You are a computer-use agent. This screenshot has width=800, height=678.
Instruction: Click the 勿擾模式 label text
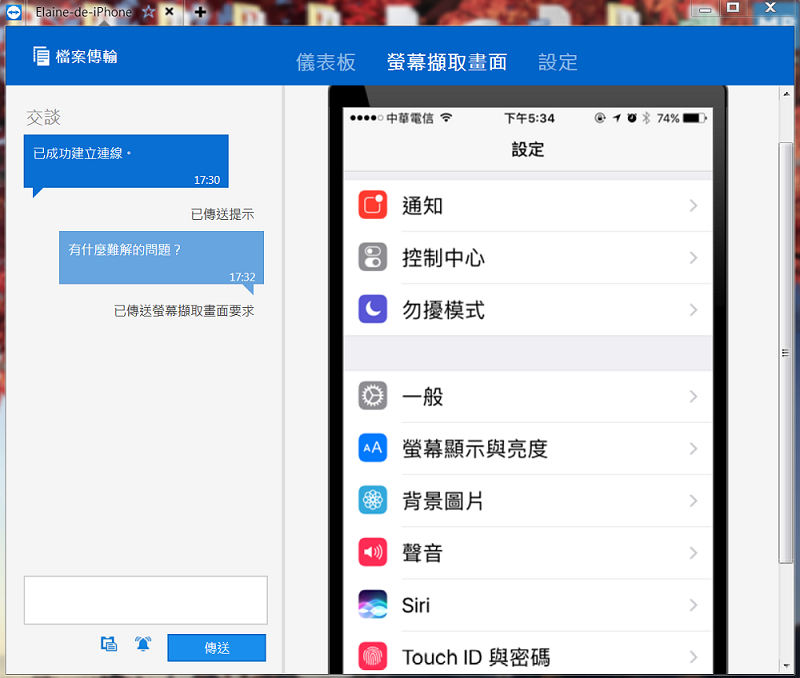tap(443, 310)
